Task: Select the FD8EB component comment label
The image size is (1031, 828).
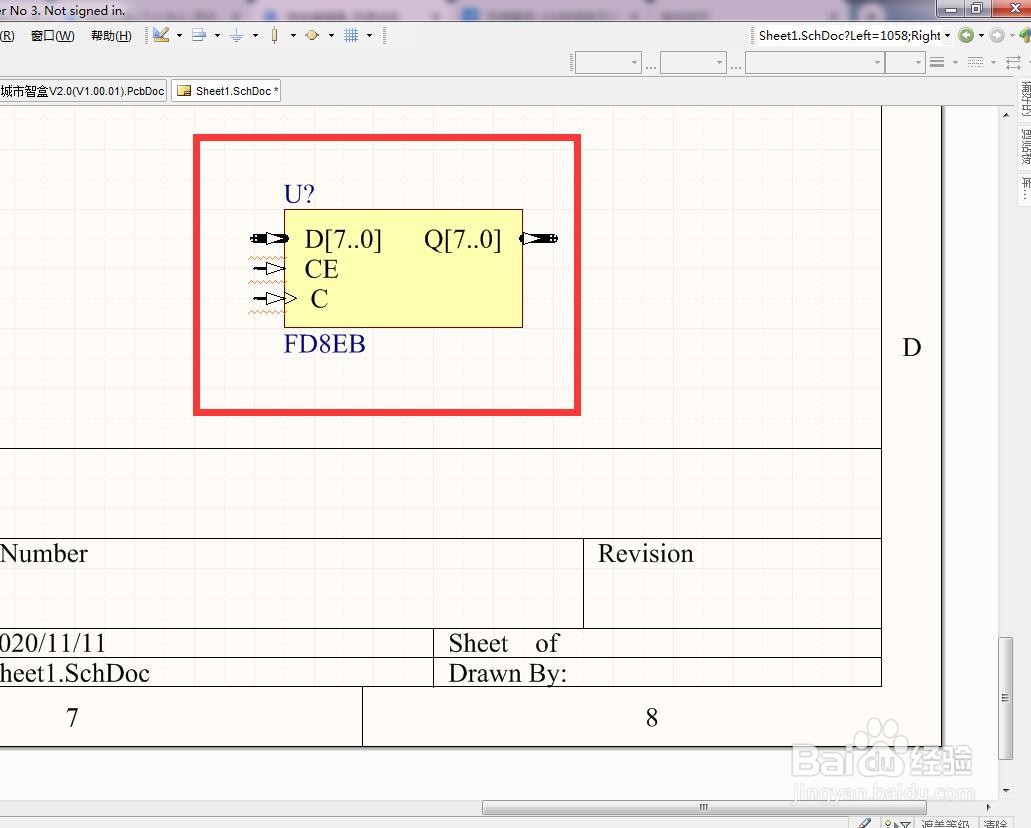Action: click(324, 344)
